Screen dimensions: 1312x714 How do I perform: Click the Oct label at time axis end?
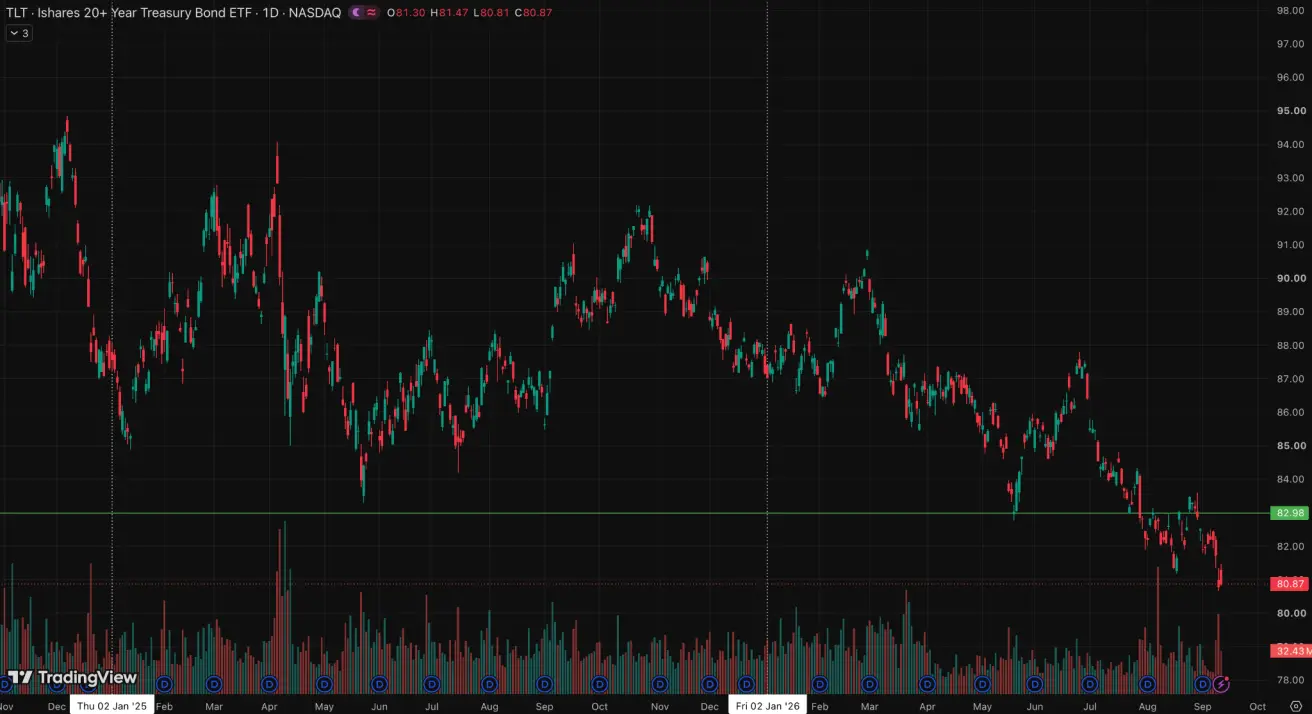1258,706
